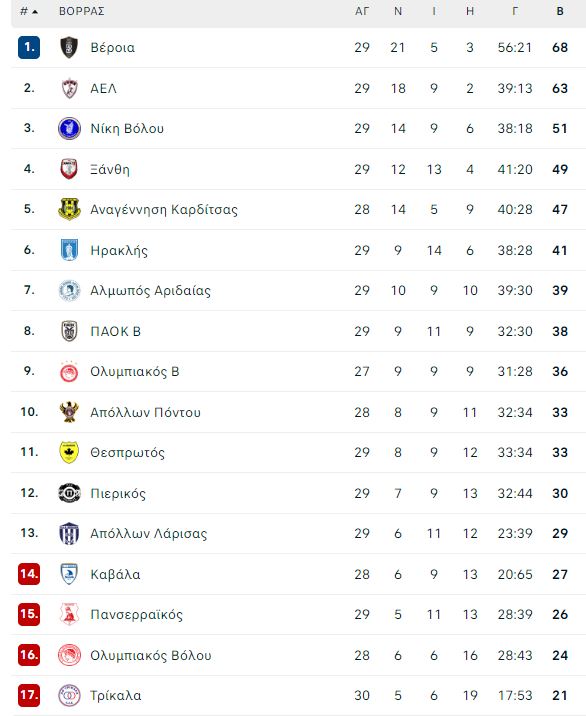586x716 pixels.
Task: Select the ΠΑΟΚ Β club crest
Action: [x=69, y=331]
